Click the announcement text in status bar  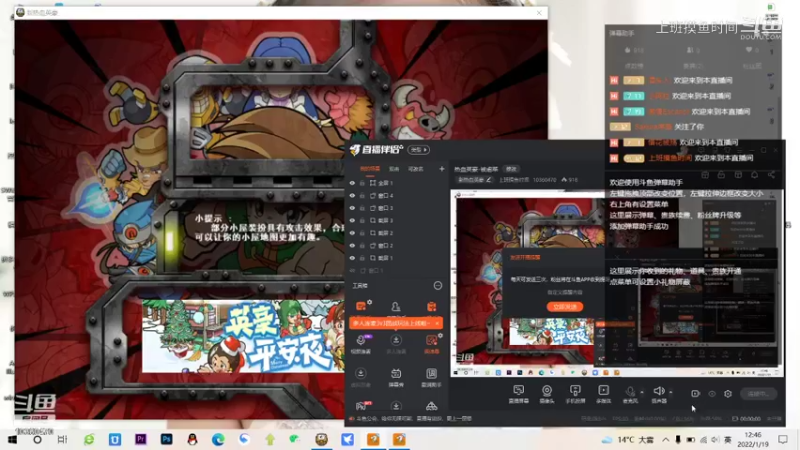pyautogui.click(x=414, y=418)
